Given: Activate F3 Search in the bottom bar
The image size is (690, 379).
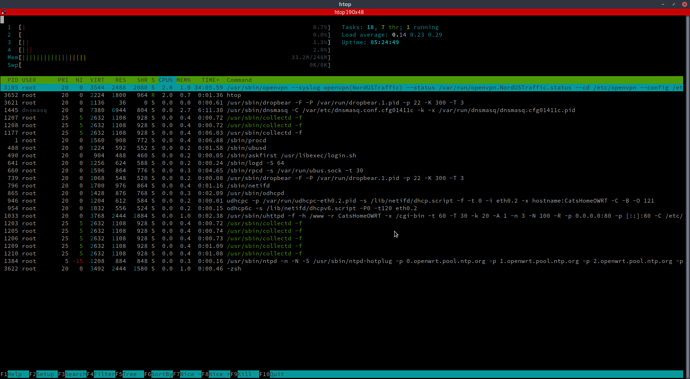Looking at the screenshot, I should pos(72,374).
